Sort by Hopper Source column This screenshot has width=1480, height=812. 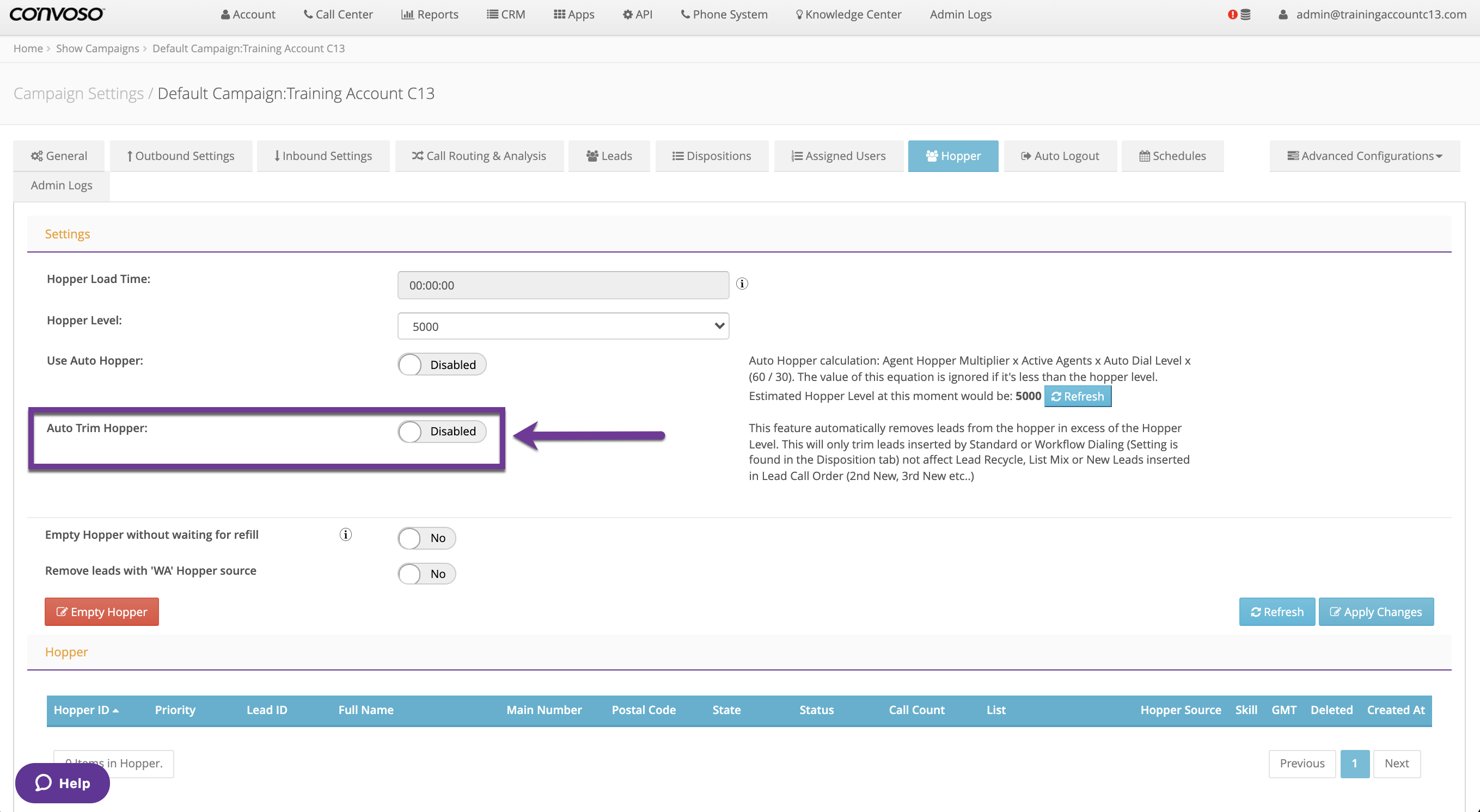pyautogui.click(x=1181, y=710)
